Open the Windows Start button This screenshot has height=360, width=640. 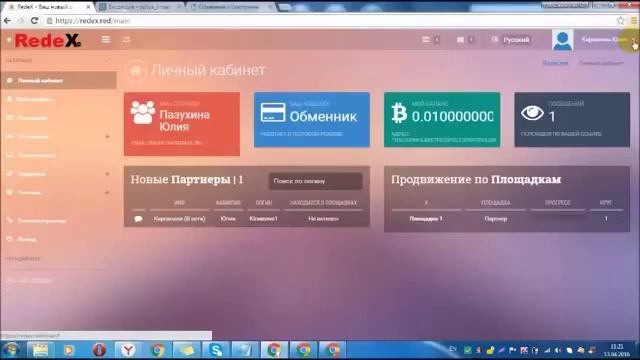(12, 350)
